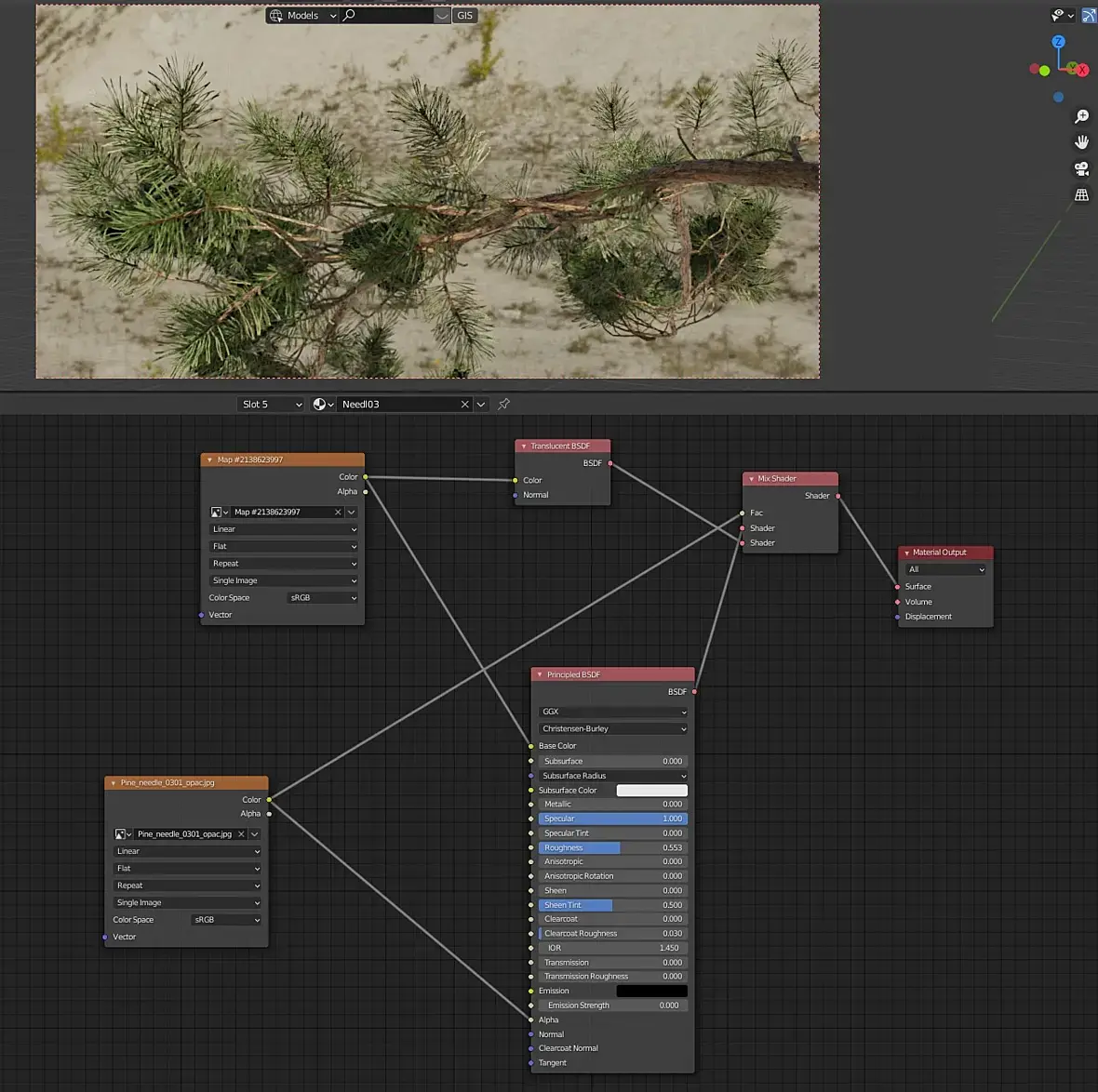Toggle the camera view icon
1098x1092 pixels.
tap(1082, 168)
